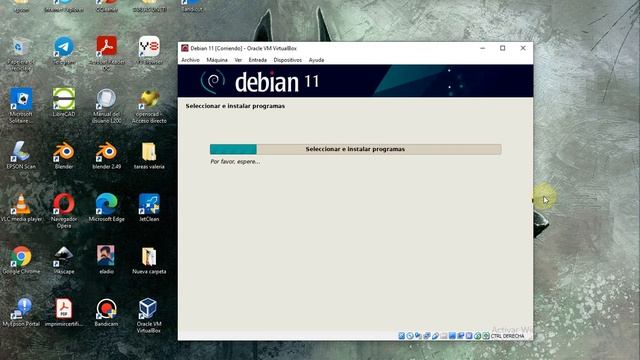The image size is (640, 360).
Task: Click the 'Seleccionar e instalar programas' heading
Action: click(236, 106)
